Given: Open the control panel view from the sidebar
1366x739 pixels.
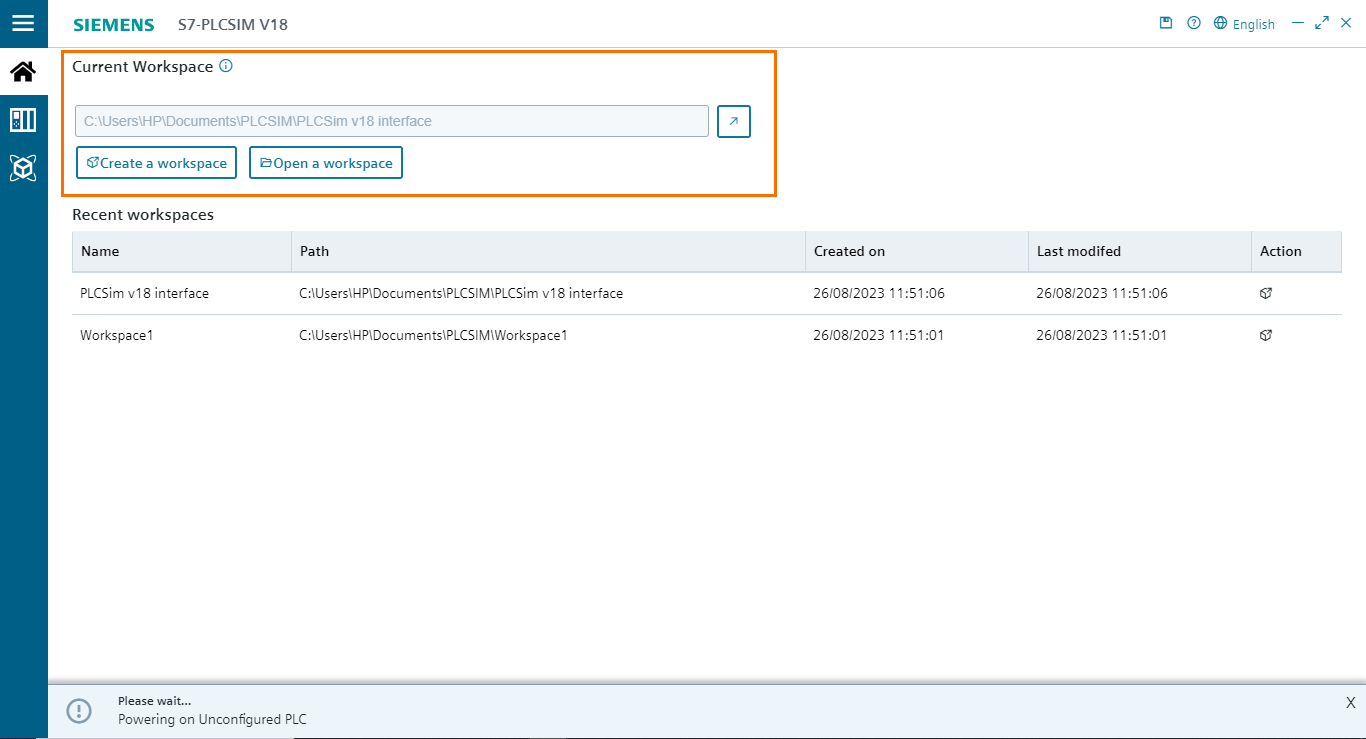Looking at the screenshot, I should click(23, 119).
